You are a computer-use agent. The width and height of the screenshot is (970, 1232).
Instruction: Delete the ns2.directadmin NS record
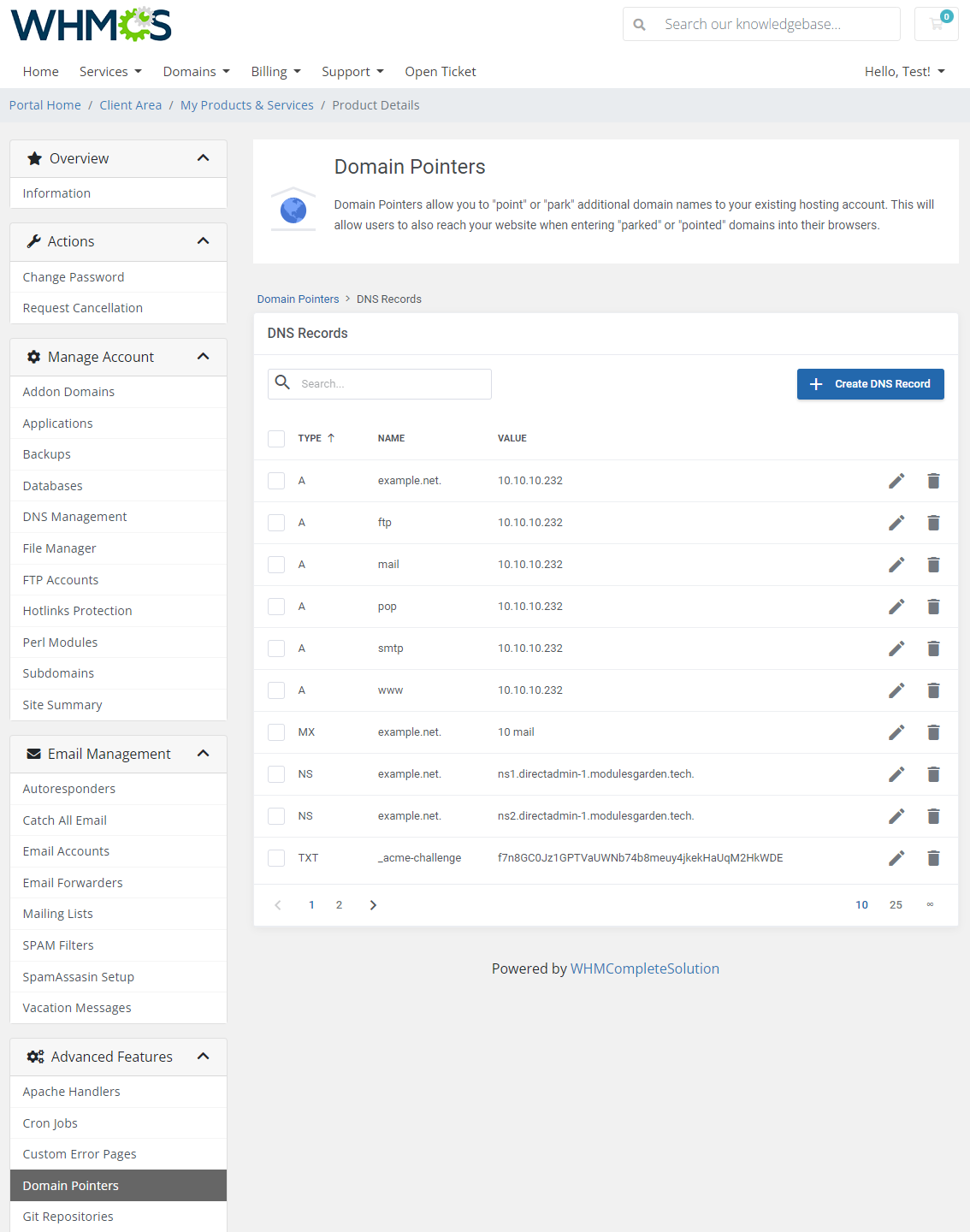(x=933, y=816)
